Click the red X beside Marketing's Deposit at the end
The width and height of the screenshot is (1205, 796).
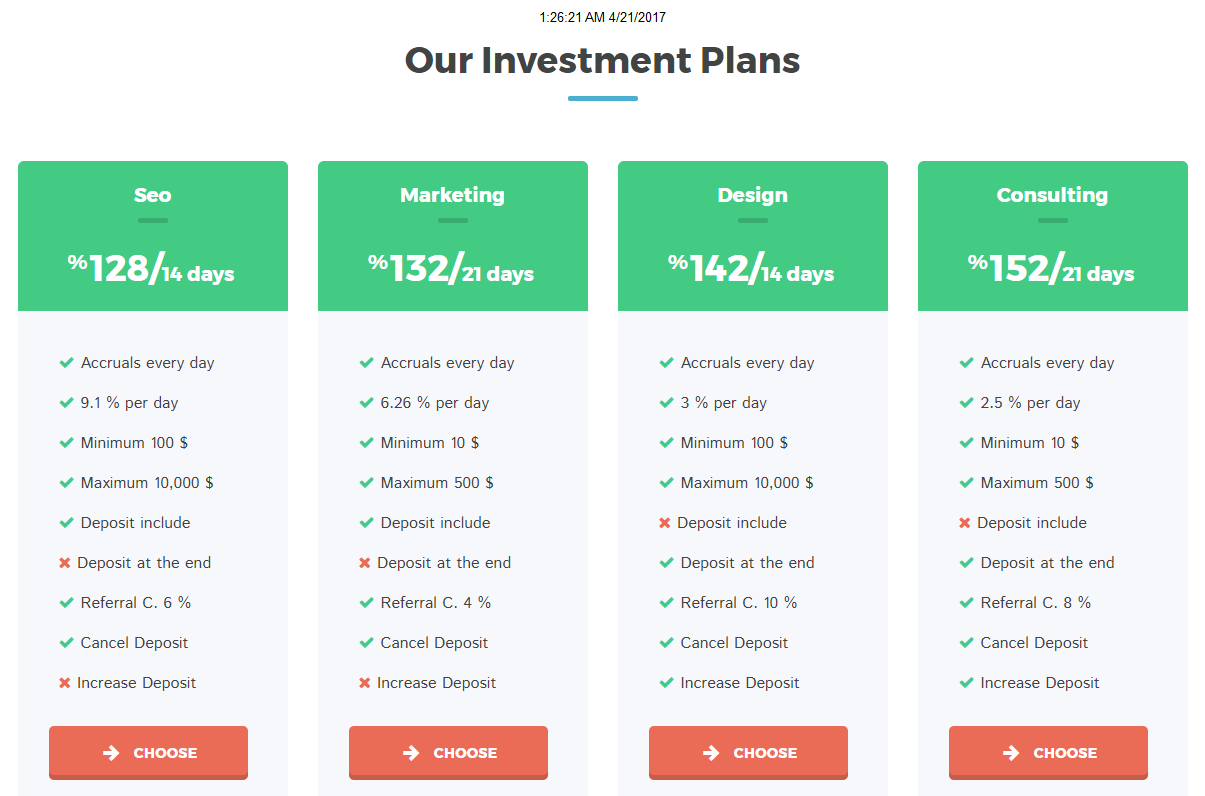tap(365, 563)
